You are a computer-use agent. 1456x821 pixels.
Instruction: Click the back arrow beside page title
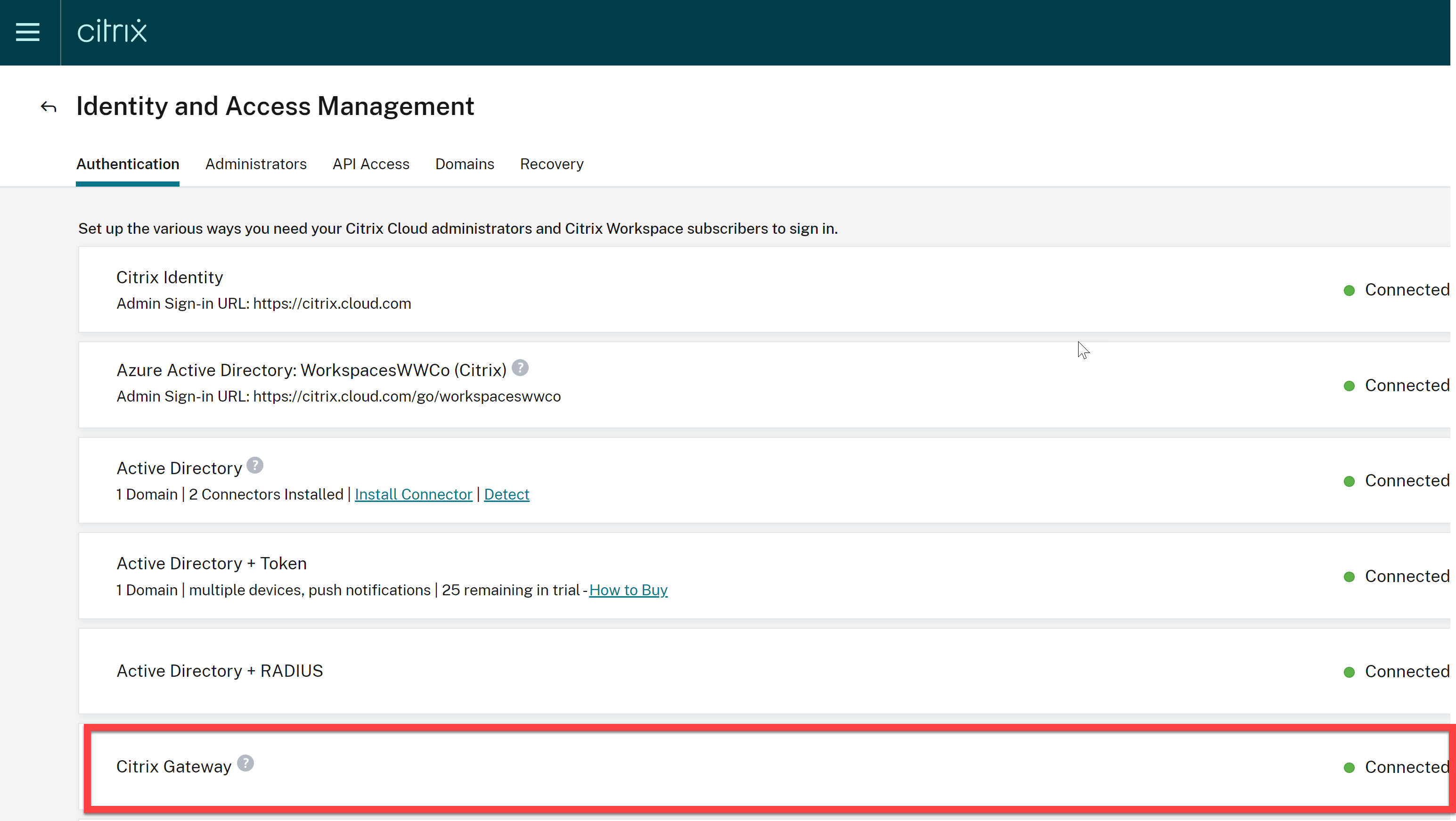[x=49, y=107]
